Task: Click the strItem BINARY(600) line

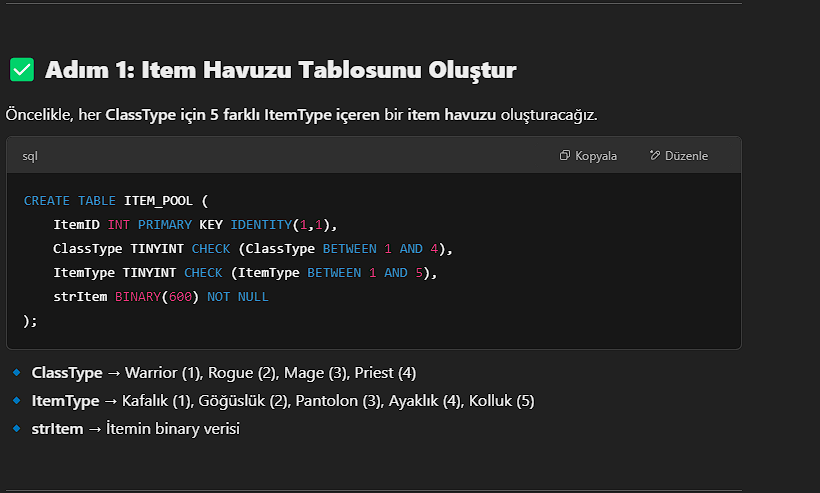Action: [161, 297]
